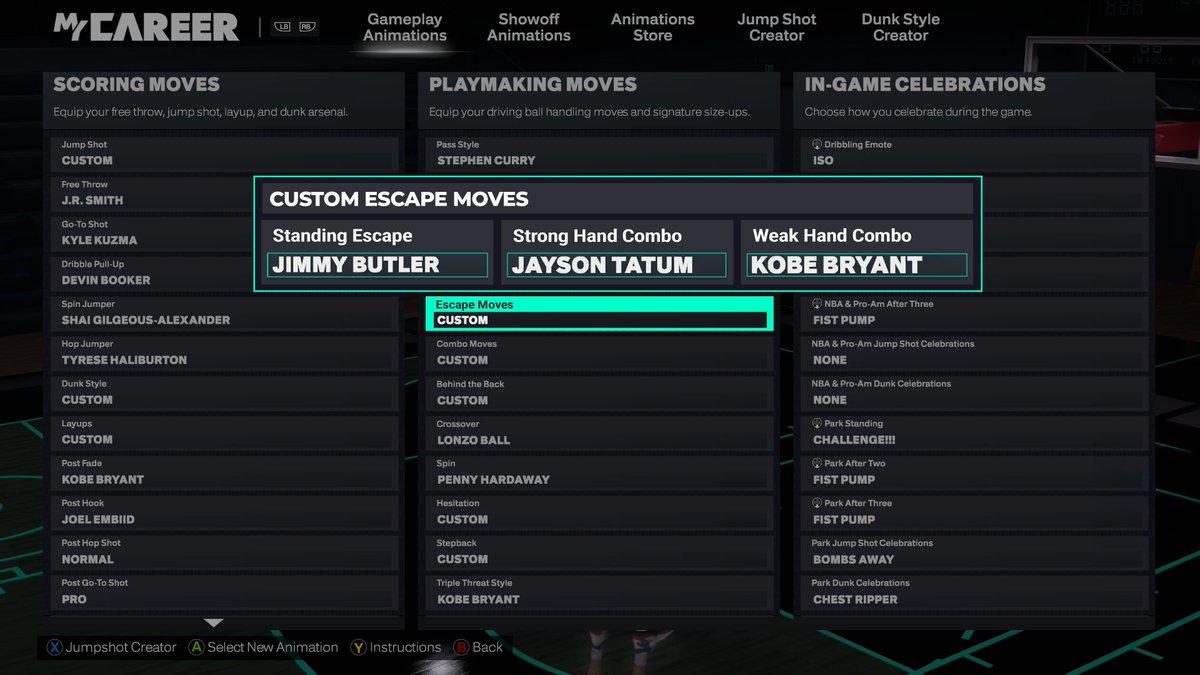Open the Hesitation Custom option
This screenshot has height=675, width=1200.
click(600, 512)
